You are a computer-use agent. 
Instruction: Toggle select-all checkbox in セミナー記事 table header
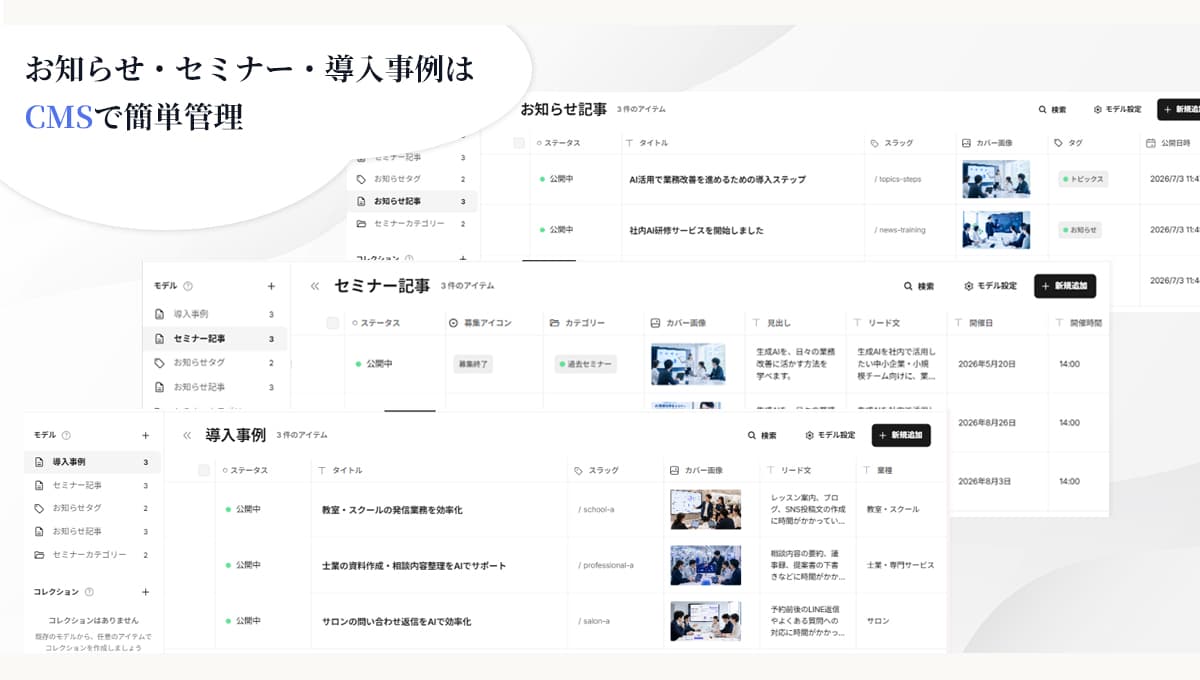pos(333,323)
